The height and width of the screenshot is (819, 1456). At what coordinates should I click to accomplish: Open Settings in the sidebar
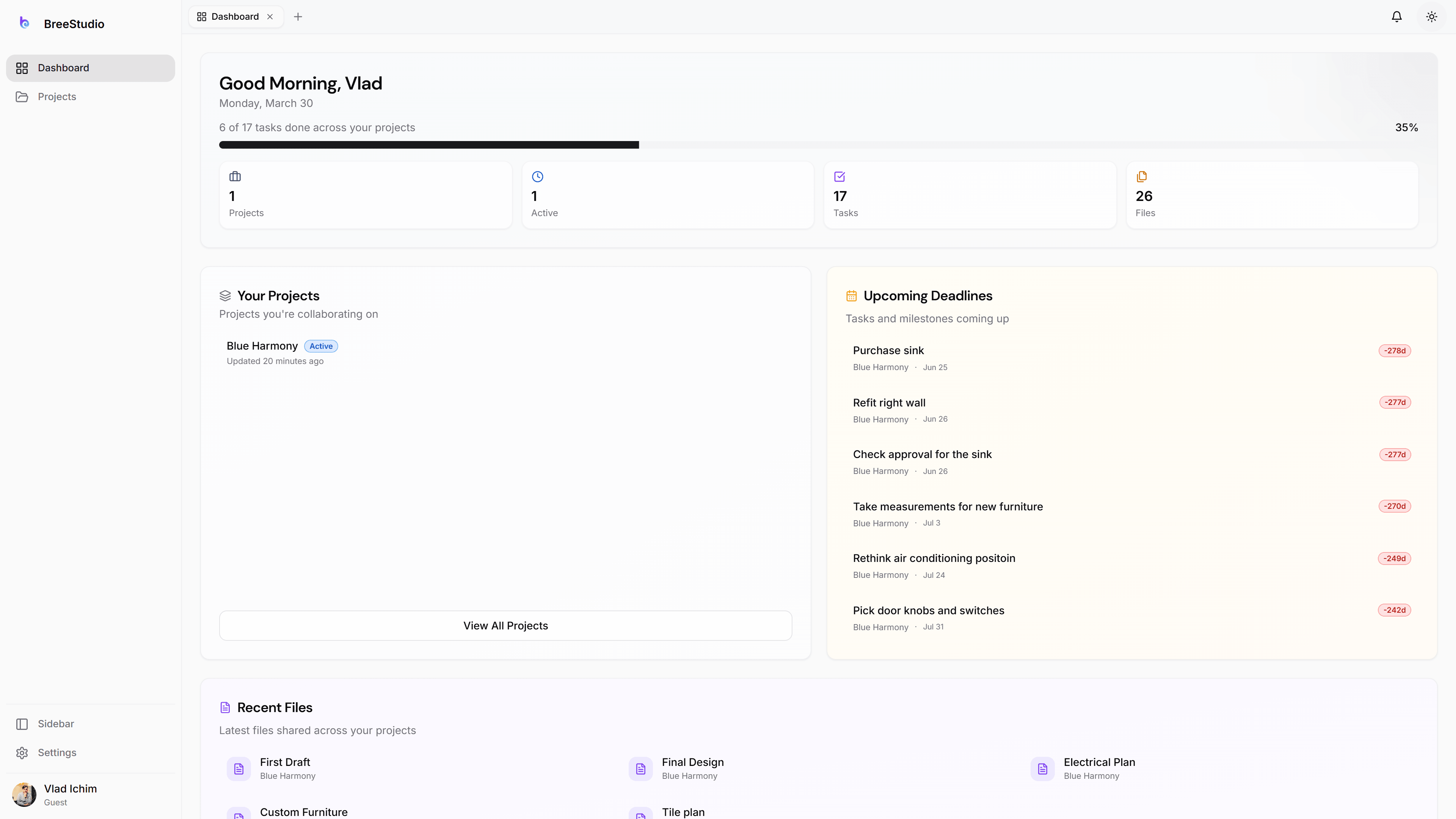pyautogui.click(x=91, y=753)
